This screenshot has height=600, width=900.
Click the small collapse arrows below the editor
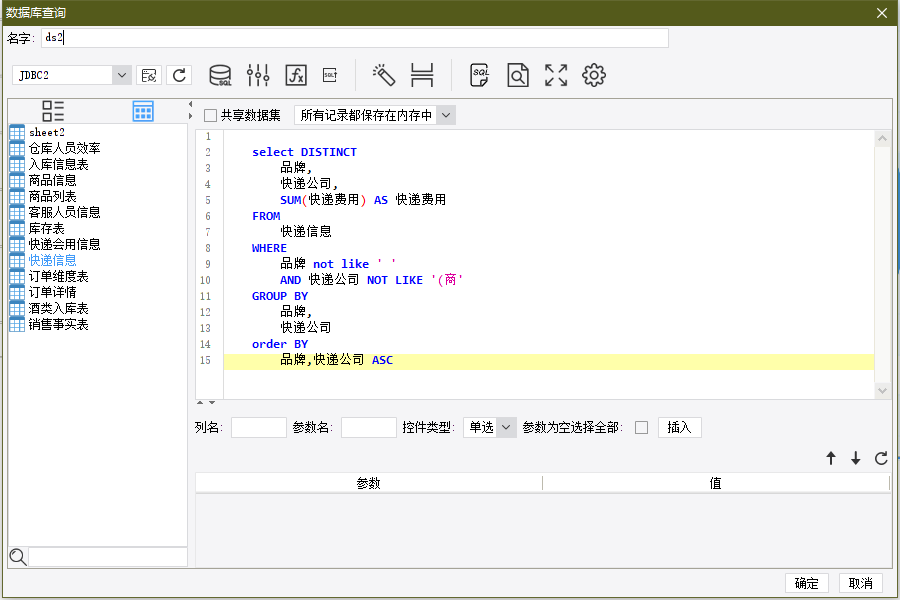point(205,402)
